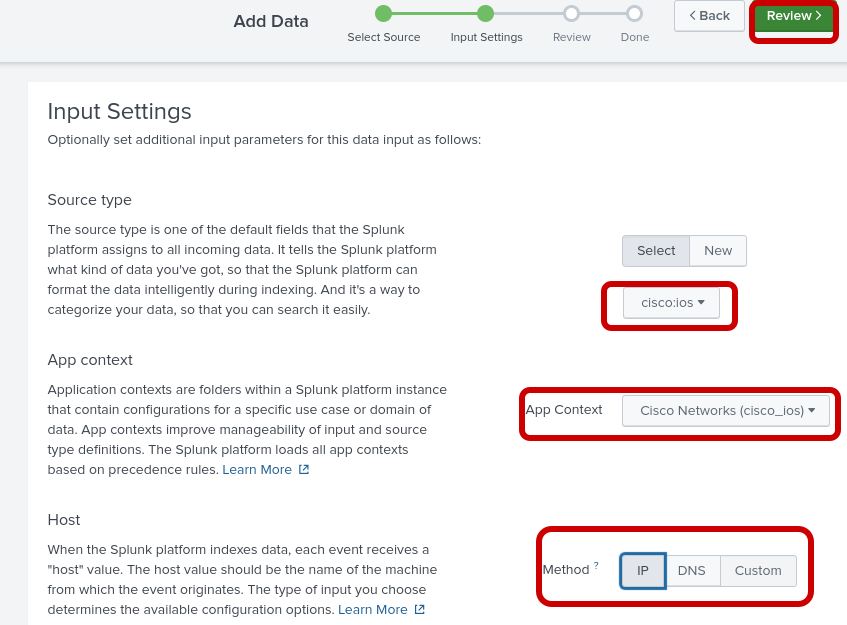Click the Select Source step label text
The image size is (847, 625).
(384, 38)
